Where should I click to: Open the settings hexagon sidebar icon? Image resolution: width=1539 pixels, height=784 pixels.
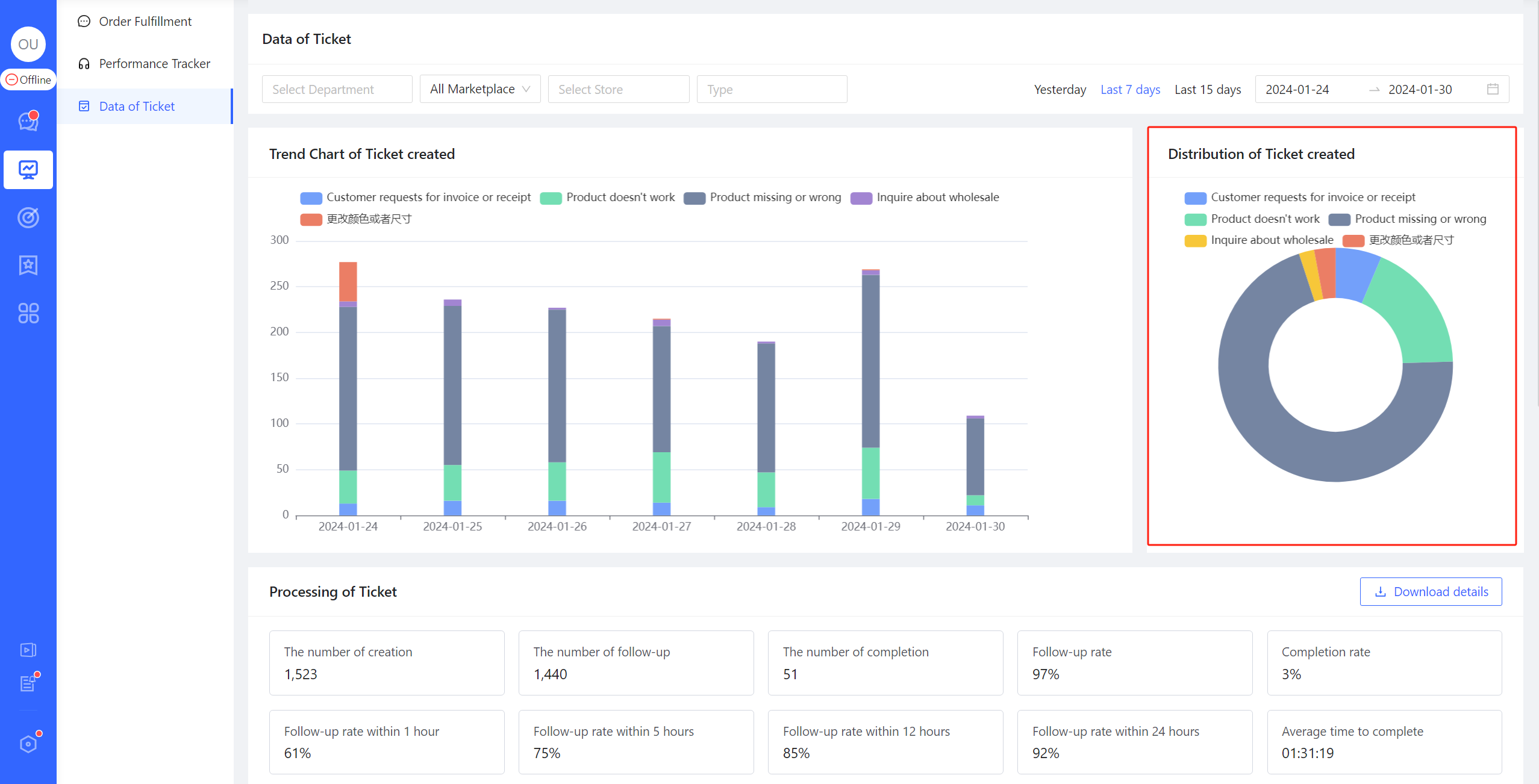(x=28, y=744)
